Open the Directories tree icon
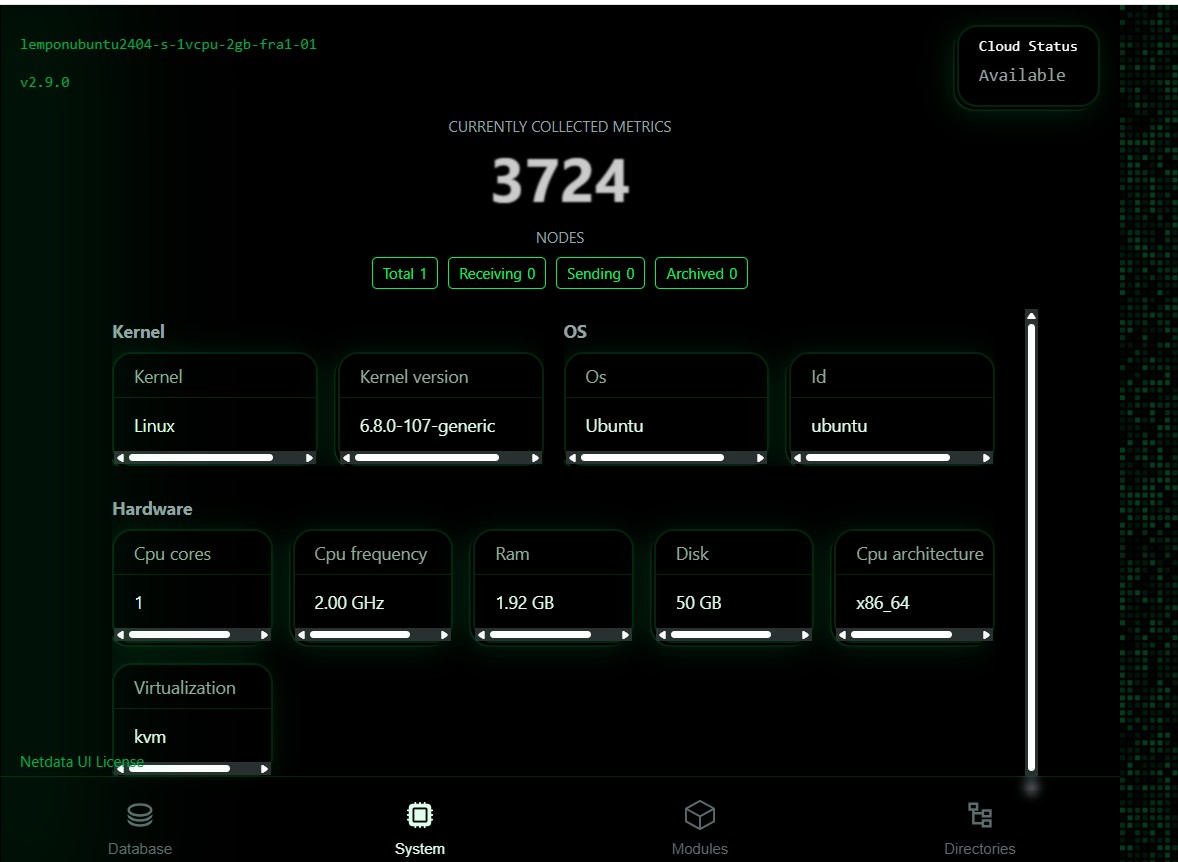The width and height of the screenshot is (1178, 862). tap(980, 815)
